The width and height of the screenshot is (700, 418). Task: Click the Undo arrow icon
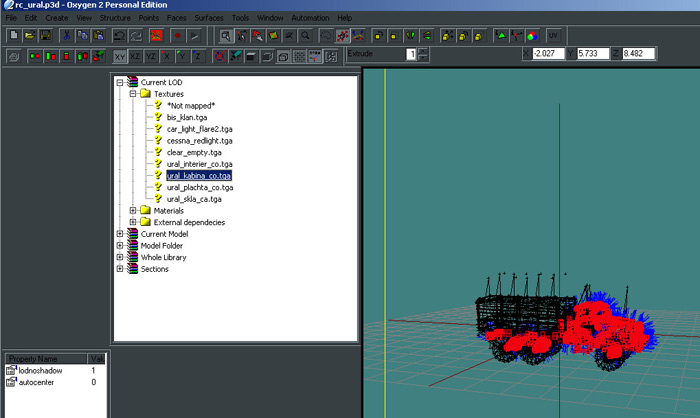tap(121, 36)
